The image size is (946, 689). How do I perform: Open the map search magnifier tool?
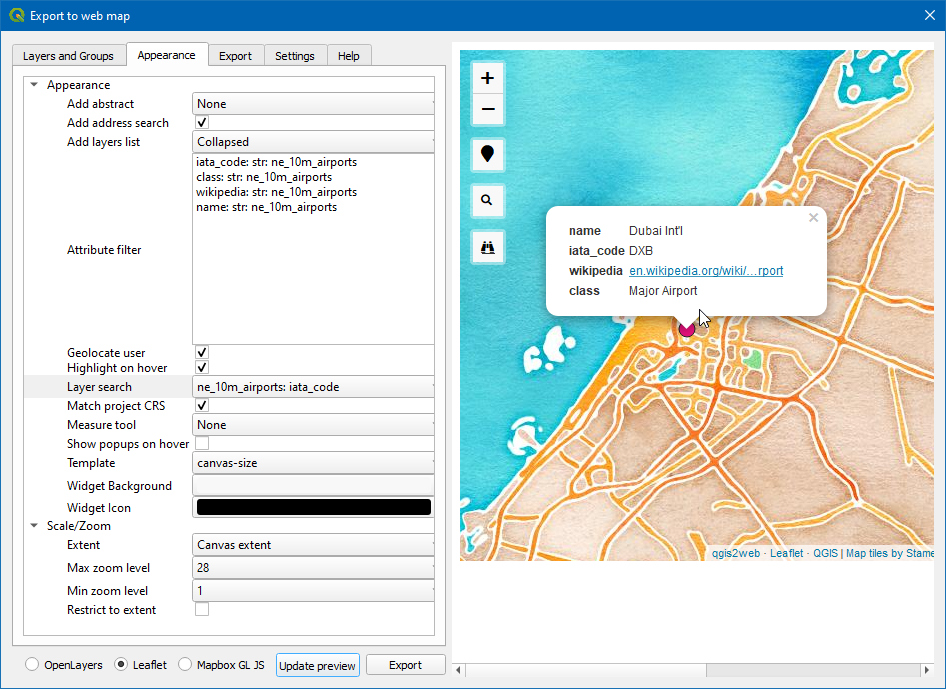[x=487, y=201]
